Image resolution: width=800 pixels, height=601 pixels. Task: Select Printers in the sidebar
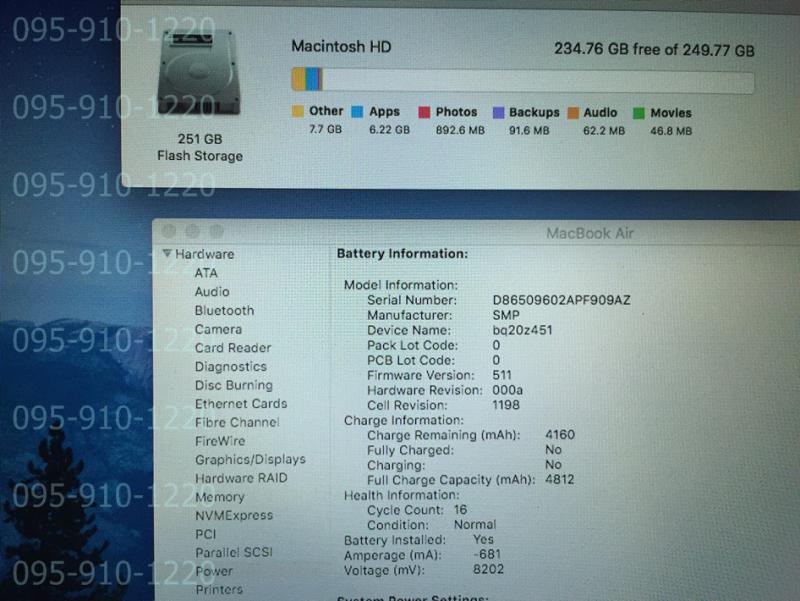(x=219, y=589)
